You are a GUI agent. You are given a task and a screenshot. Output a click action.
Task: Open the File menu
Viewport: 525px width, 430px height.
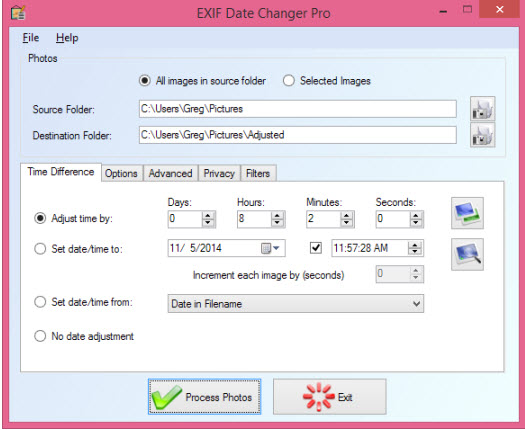[31, 38]
